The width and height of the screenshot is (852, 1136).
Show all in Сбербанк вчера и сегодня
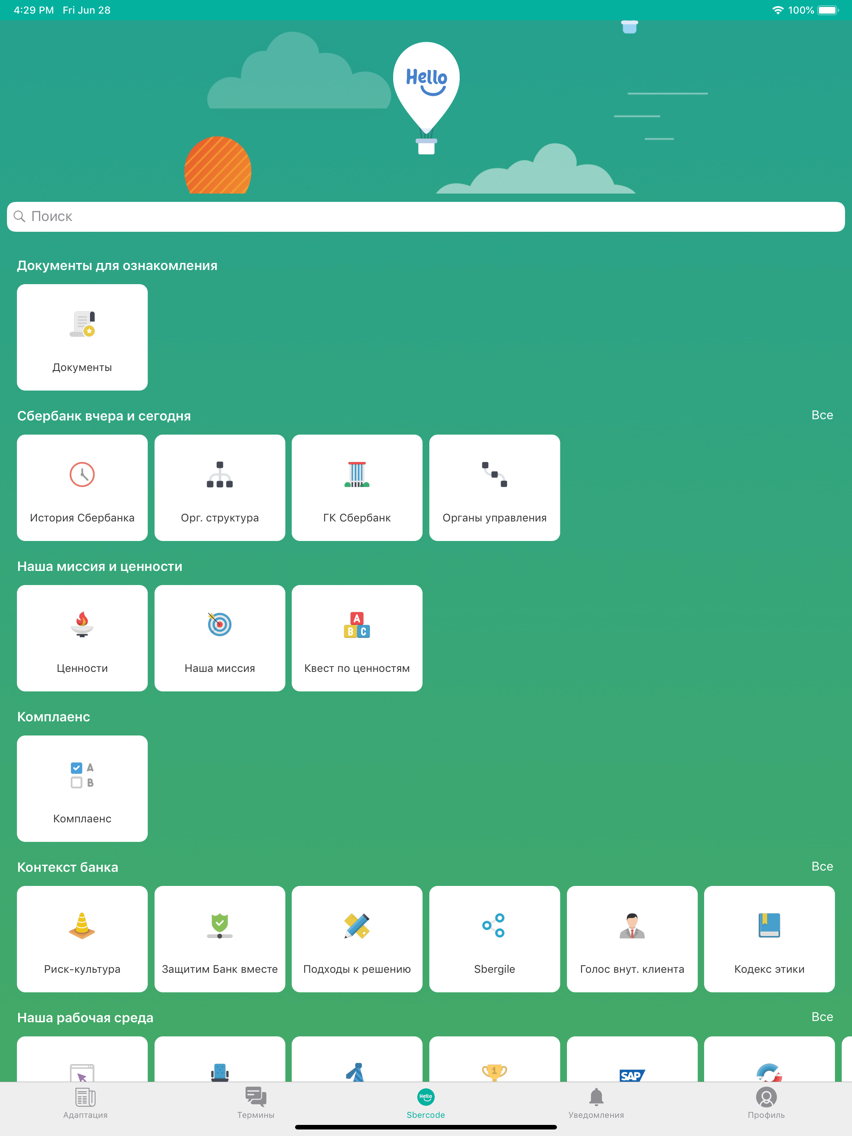[822, 415]
